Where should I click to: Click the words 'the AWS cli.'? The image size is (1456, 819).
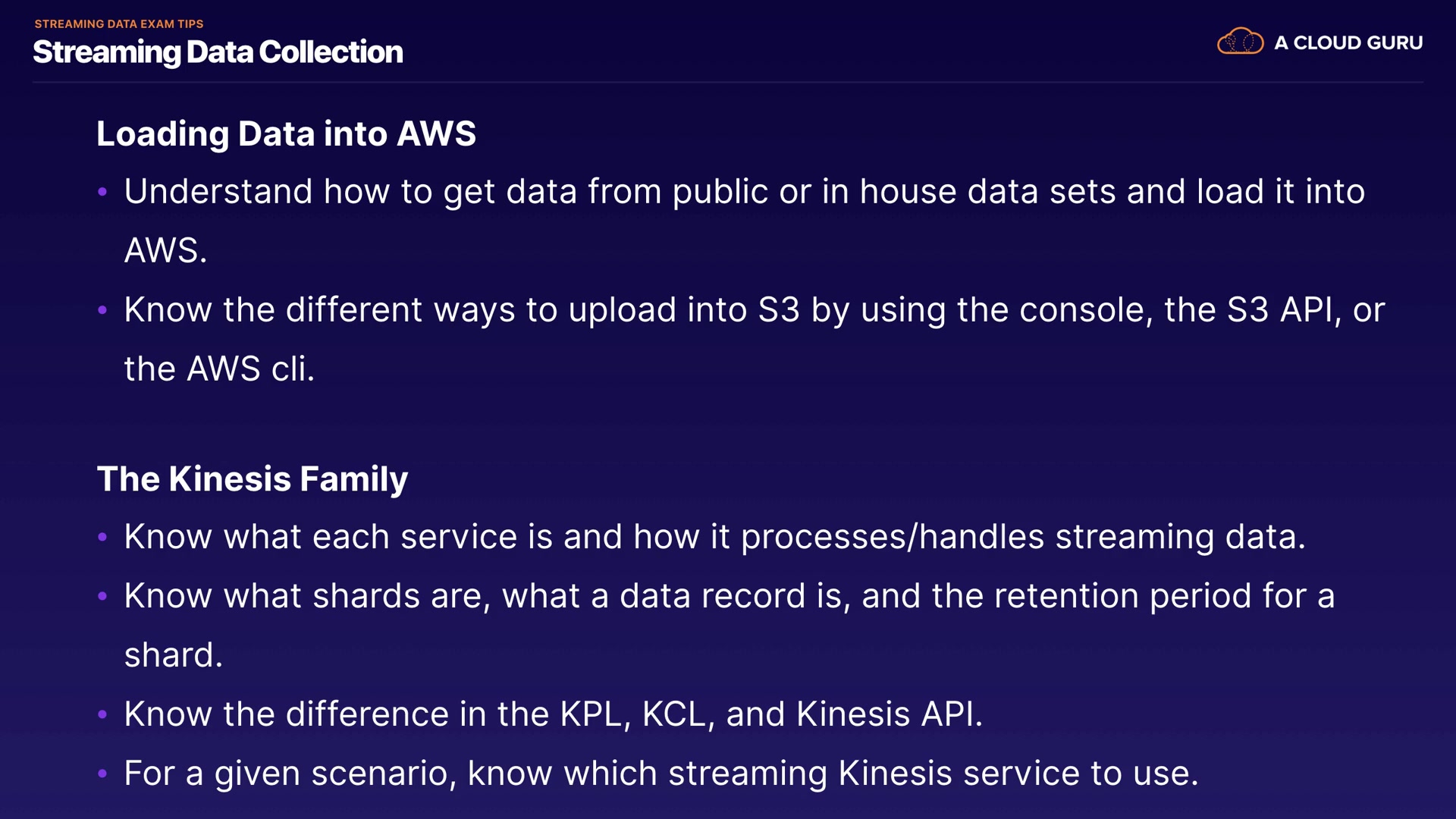(219, 369)
